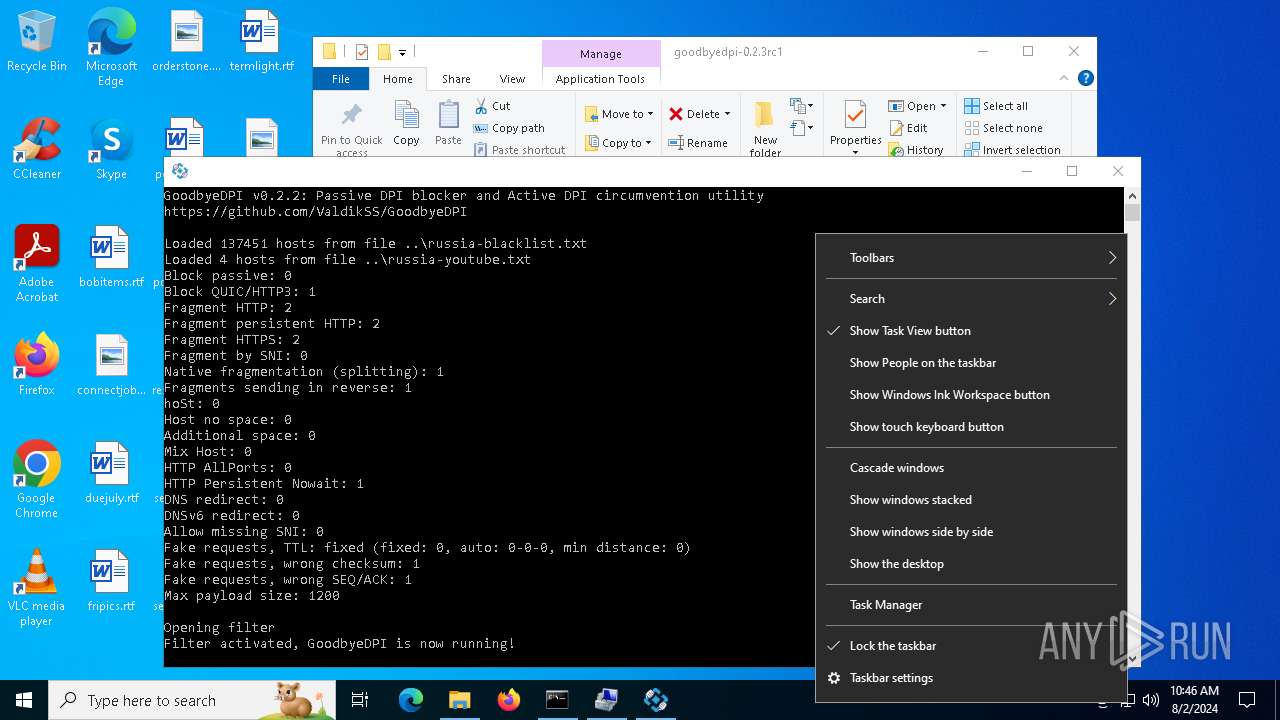1280x720 pixels.
Task: Click New folder icon in ribbon
Action: tap(765, 128)
